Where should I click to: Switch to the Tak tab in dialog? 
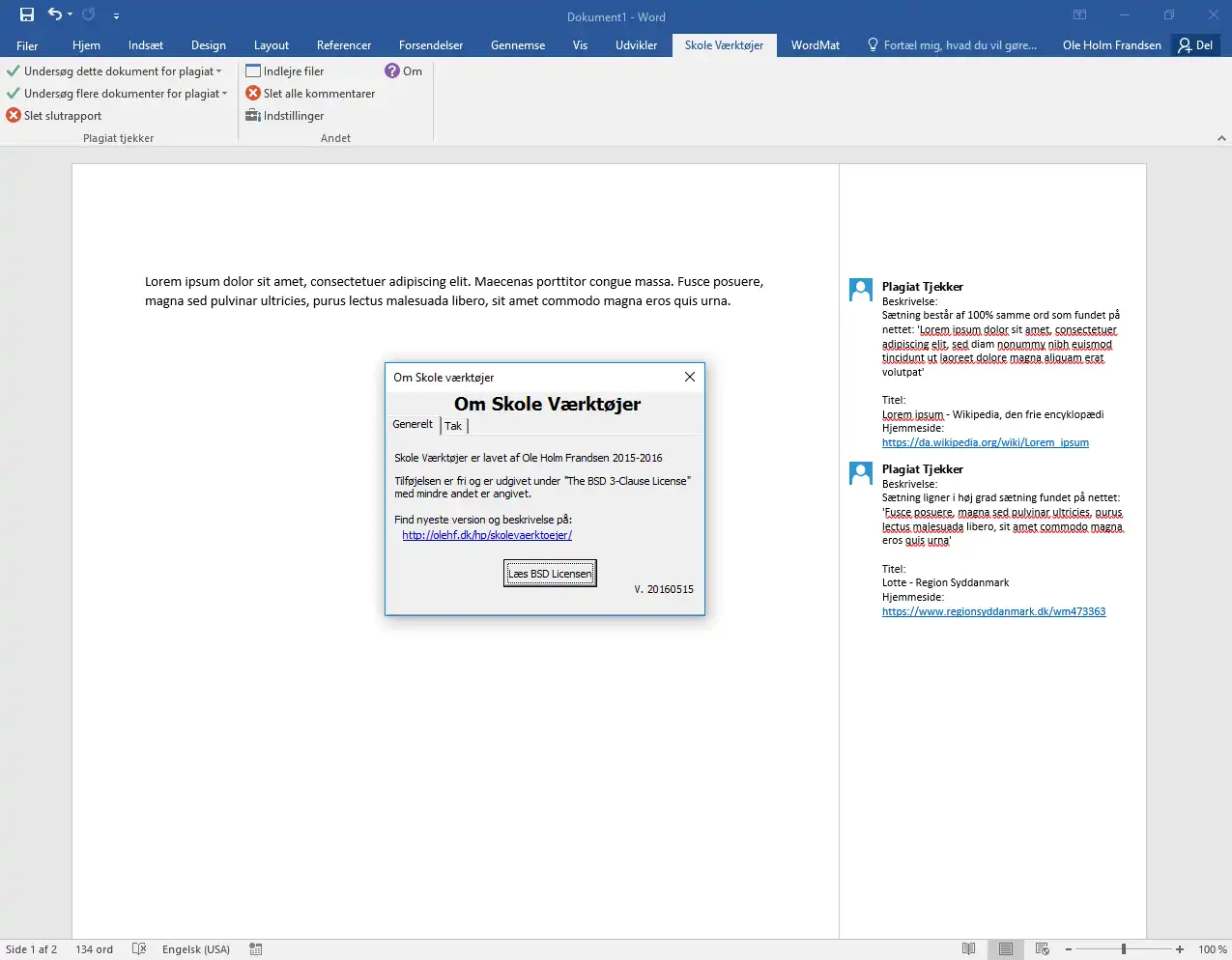pyautogui.click(x=453, y=426)
